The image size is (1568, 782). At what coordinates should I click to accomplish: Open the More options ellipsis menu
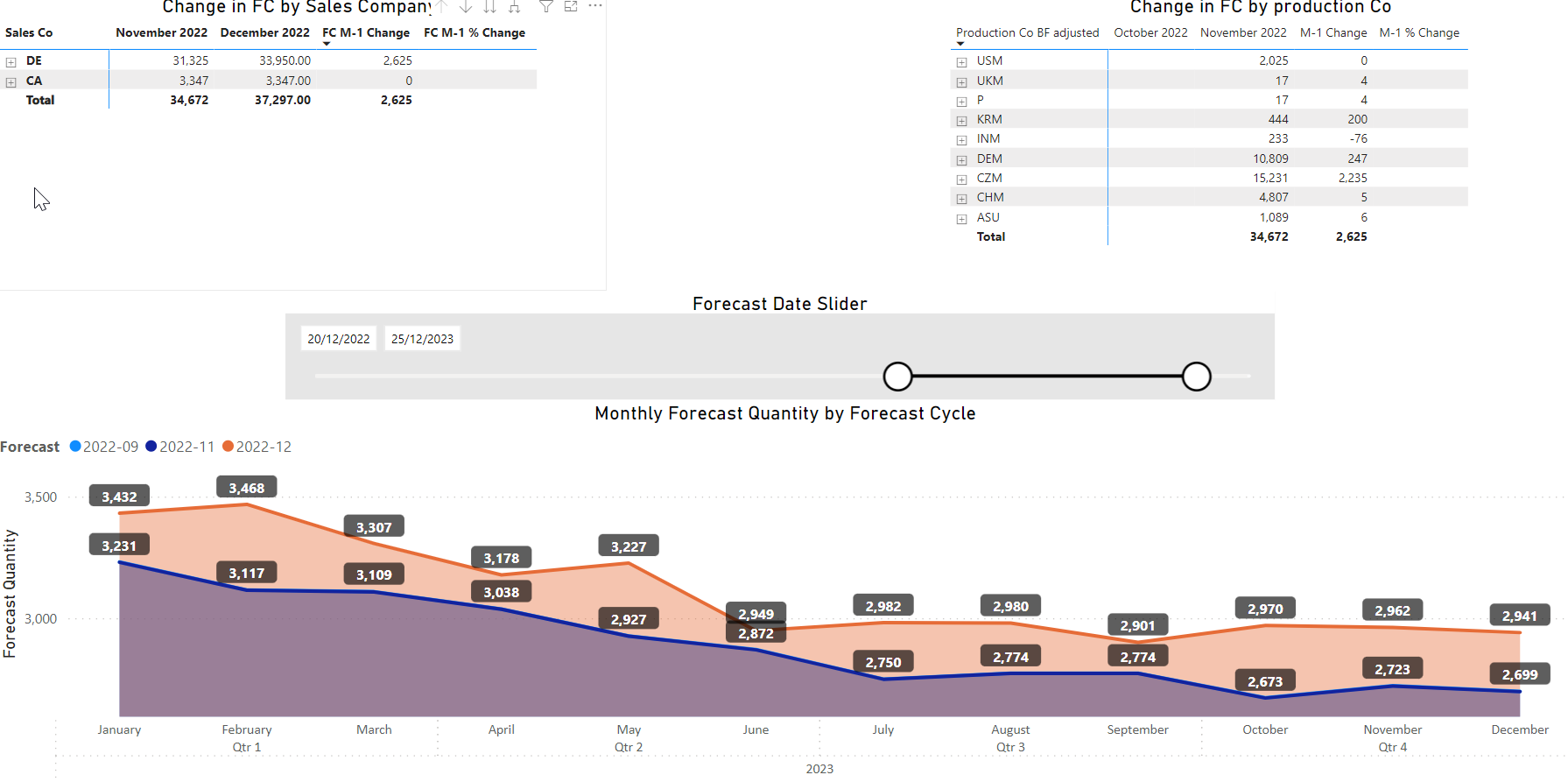[595, 5]
